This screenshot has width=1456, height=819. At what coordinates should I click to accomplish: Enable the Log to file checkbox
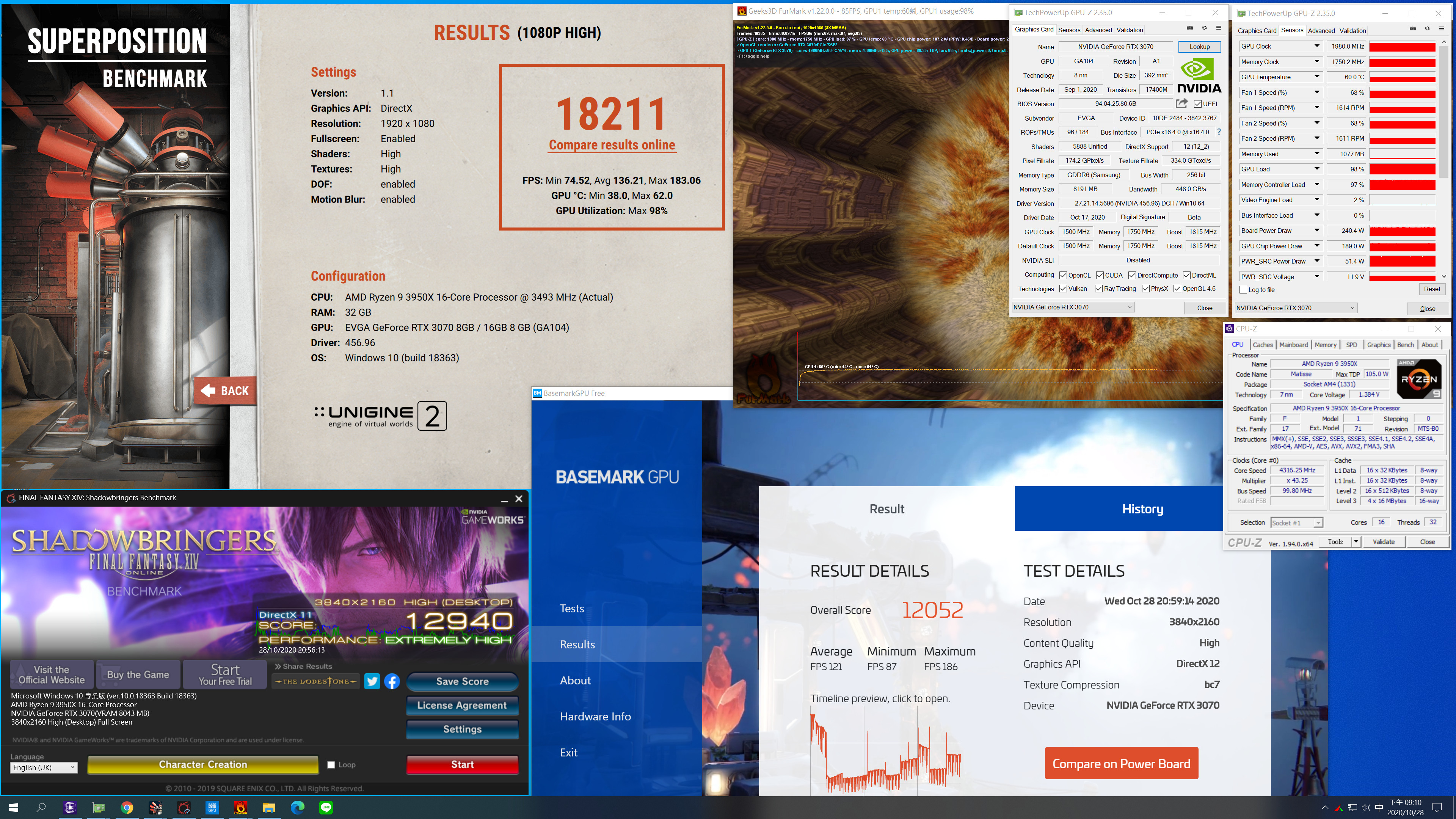pos(1244,289)
